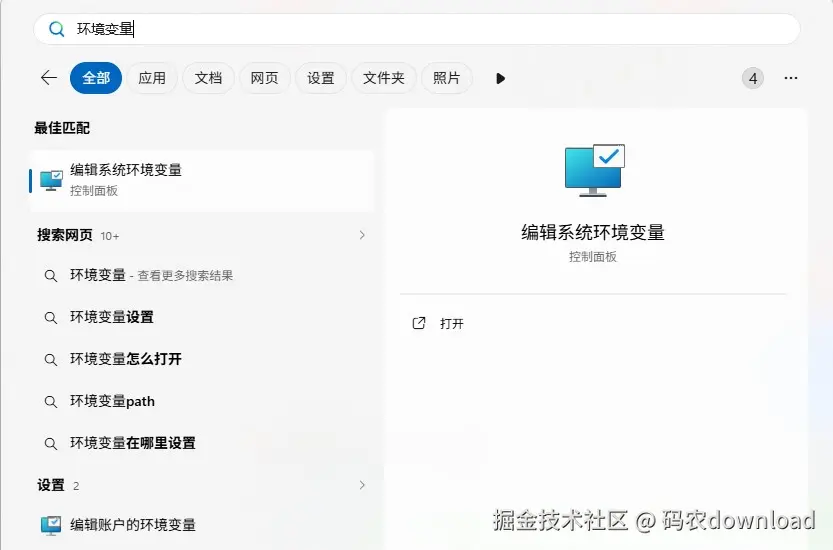Open best match 编辑系统环境变量 result
The height and width of the screenshot is (550, 833).
(202, 181)
